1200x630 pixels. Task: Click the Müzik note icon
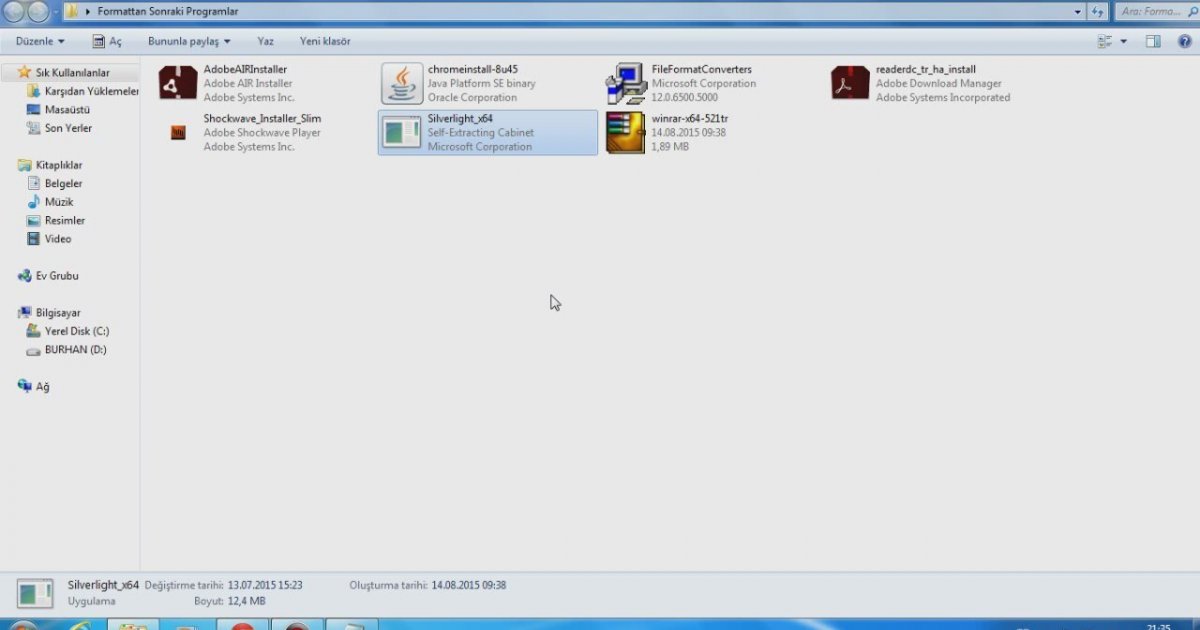pos(34,202)
